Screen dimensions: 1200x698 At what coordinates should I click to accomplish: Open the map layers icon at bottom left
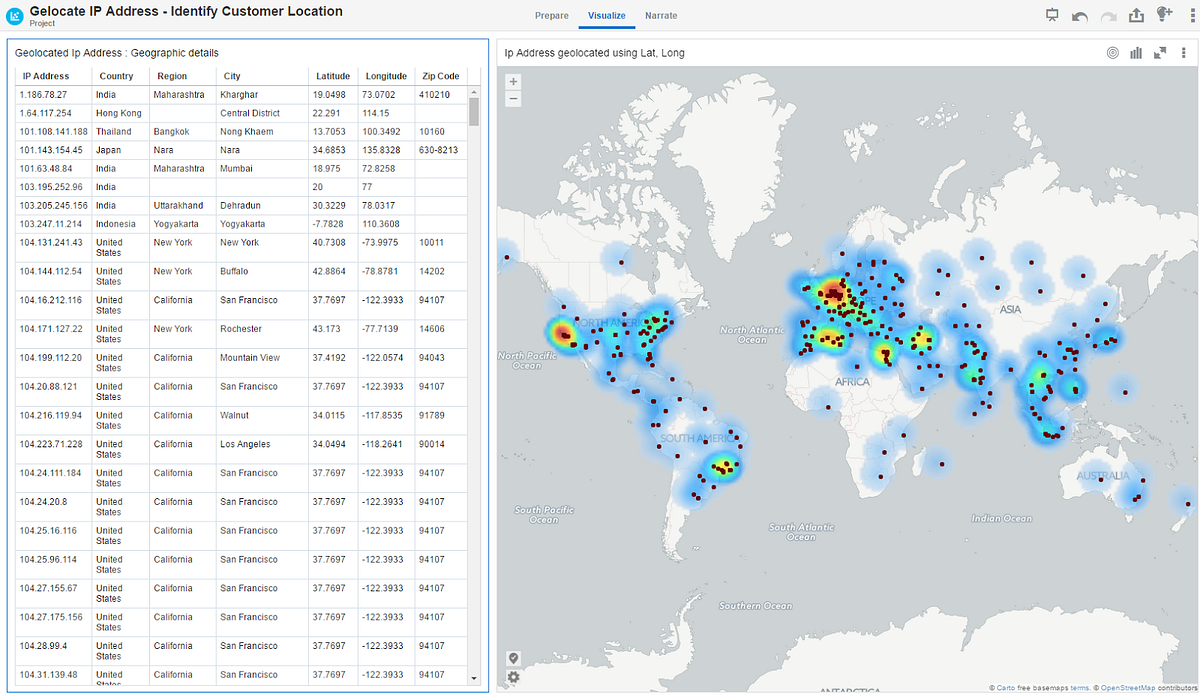(x=513, y=658)
